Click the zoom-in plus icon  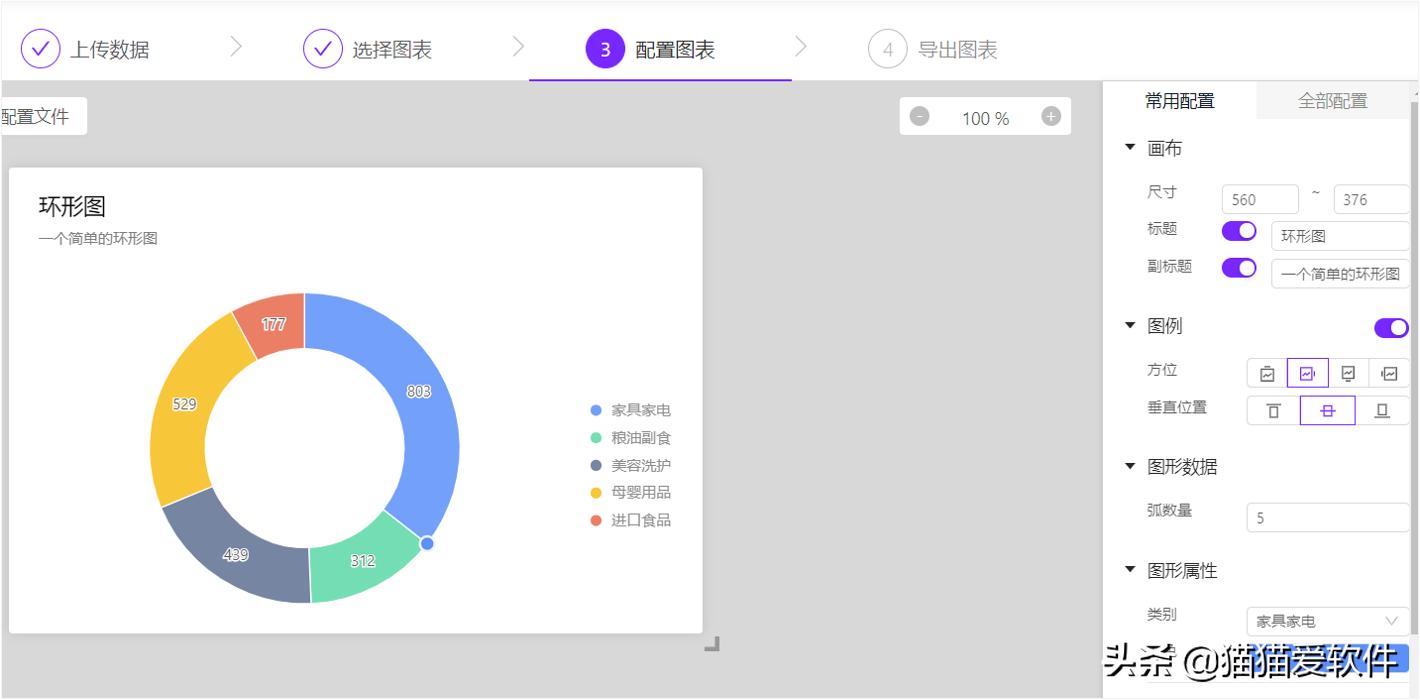point(1050,116)
